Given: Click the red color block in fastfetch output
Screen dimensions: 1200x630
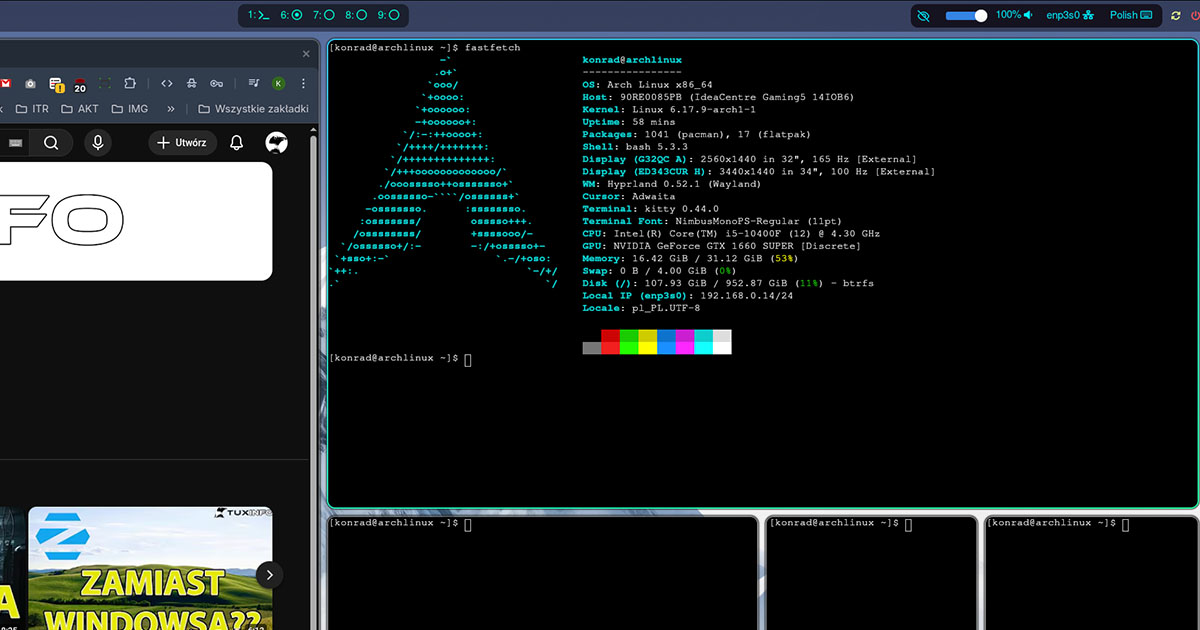Looking at the screenshot, I should pyautogui.click(x=610, y=342).
